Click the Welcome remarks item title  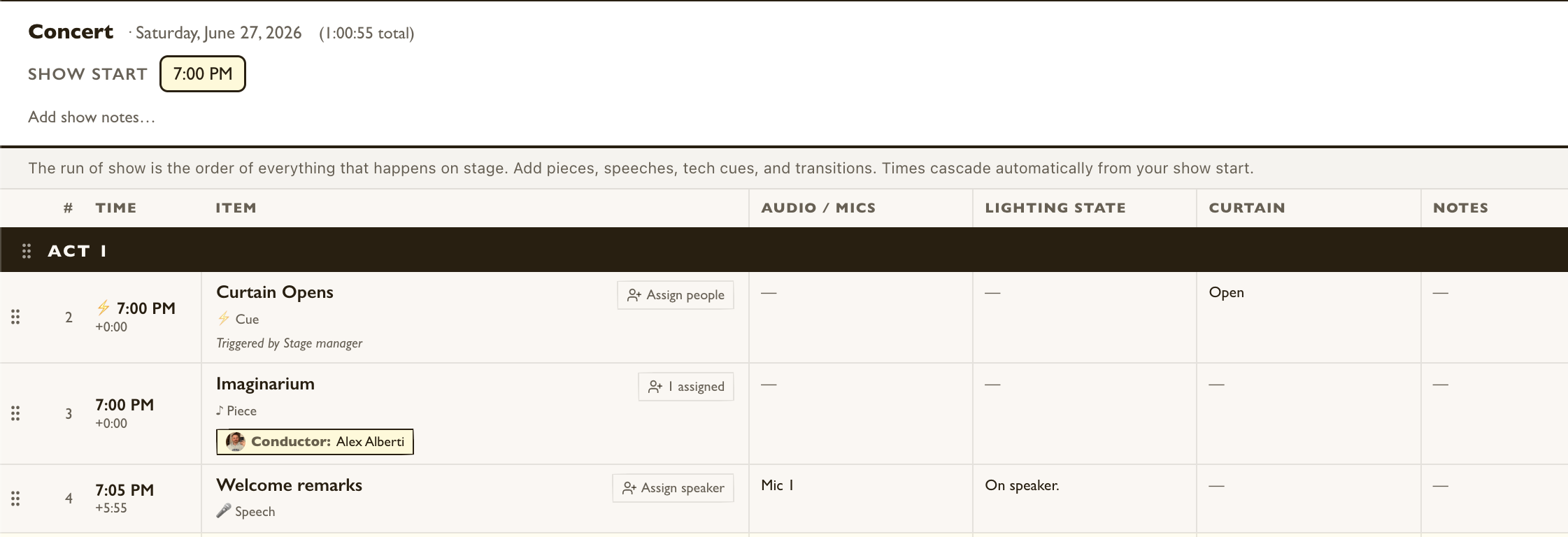[290, 485]
